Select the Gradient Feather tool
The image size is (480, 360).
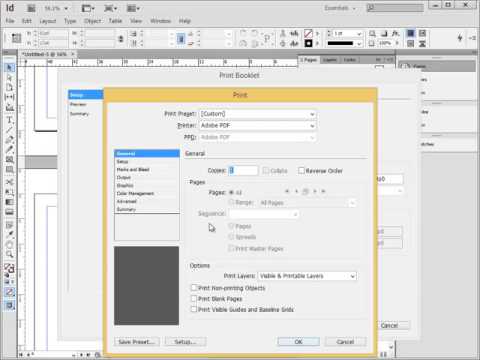(9, 212)
